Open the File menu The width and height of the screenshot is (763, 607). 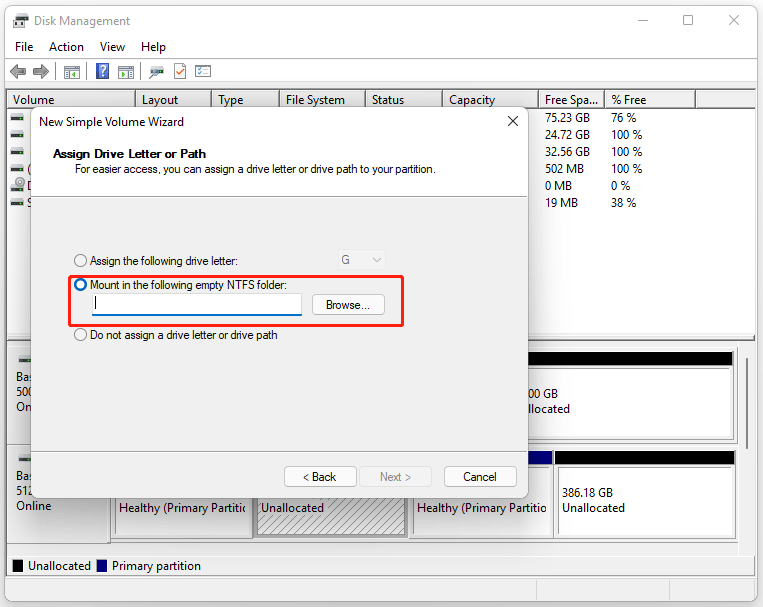pyautogui.click(x=24, y=47)
